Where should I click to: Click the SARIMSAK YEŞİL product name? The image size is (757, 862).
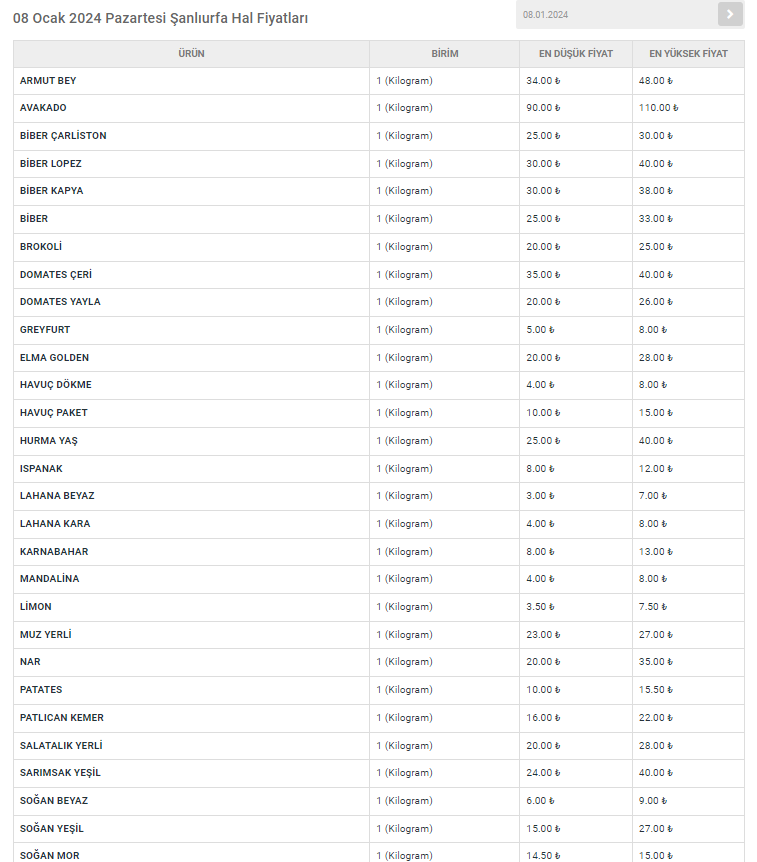[60, 773]
